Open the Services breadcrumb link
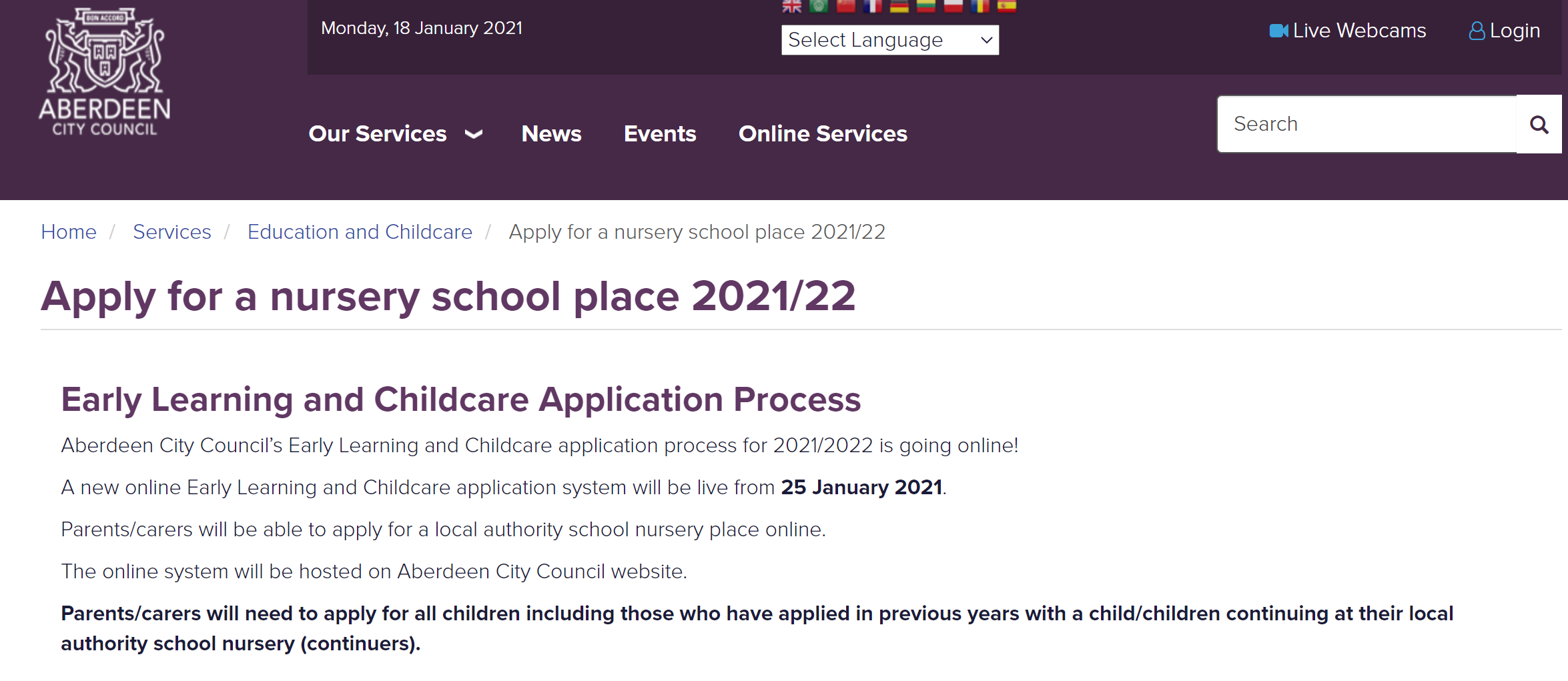Viewport: 1568px width, 681px height. (x=172, y=231)
